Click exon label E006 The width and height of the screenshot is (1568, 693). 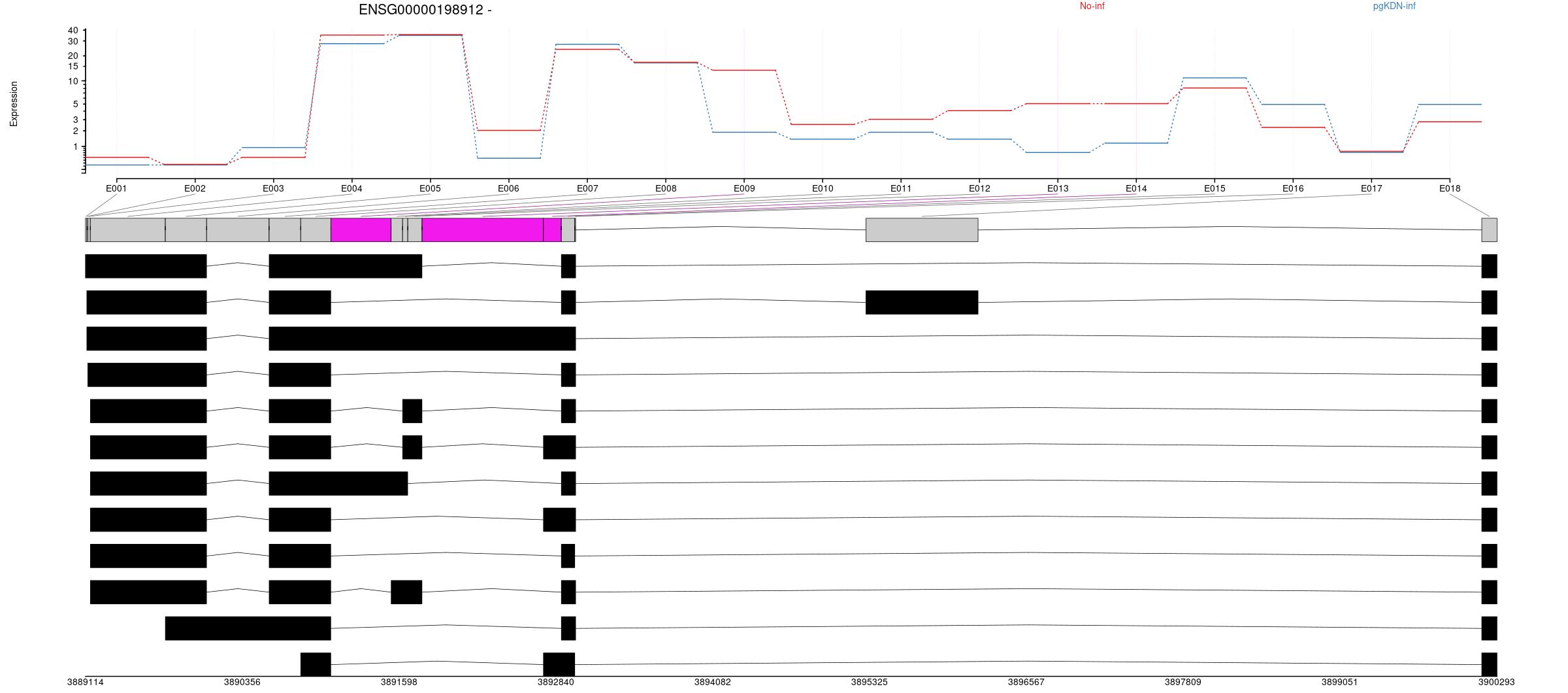(508, 188)
